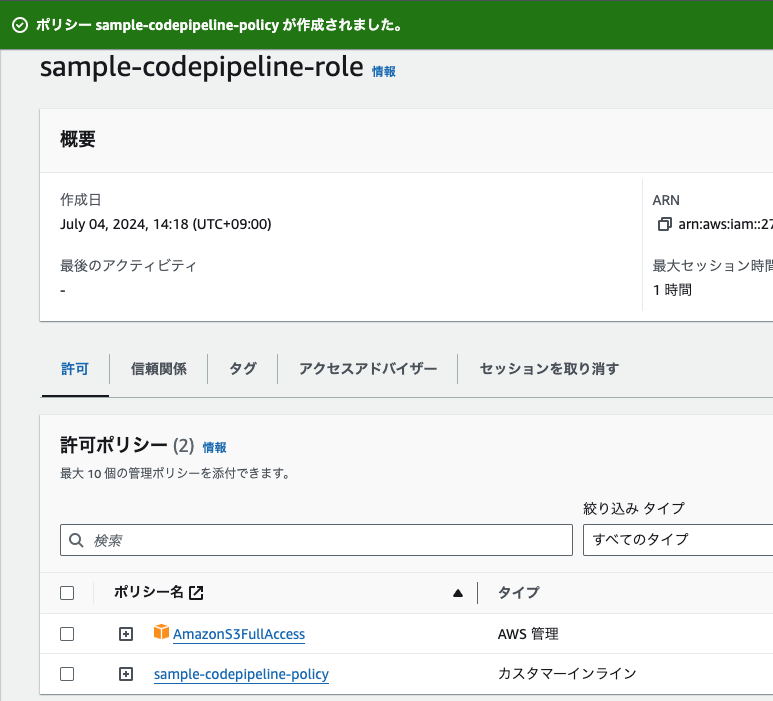This screenshot has width=773, height=701.
Task: Check the AmazonS3FullAccess row checkbox
Action: [x=67, y=634]
